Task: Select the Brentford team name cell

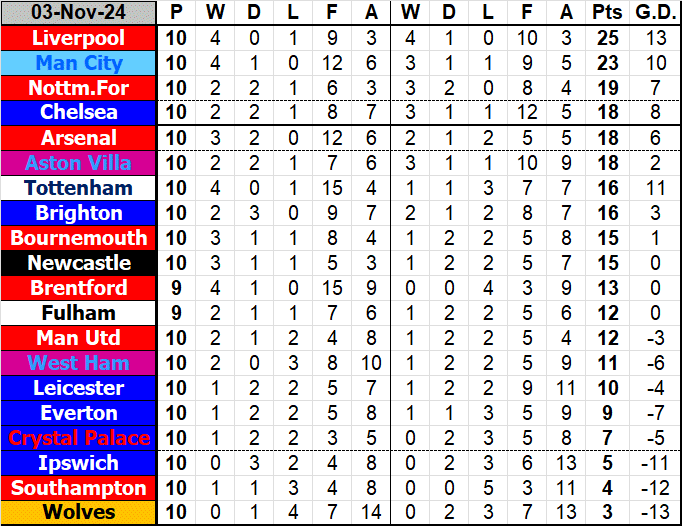Action: 79,288
